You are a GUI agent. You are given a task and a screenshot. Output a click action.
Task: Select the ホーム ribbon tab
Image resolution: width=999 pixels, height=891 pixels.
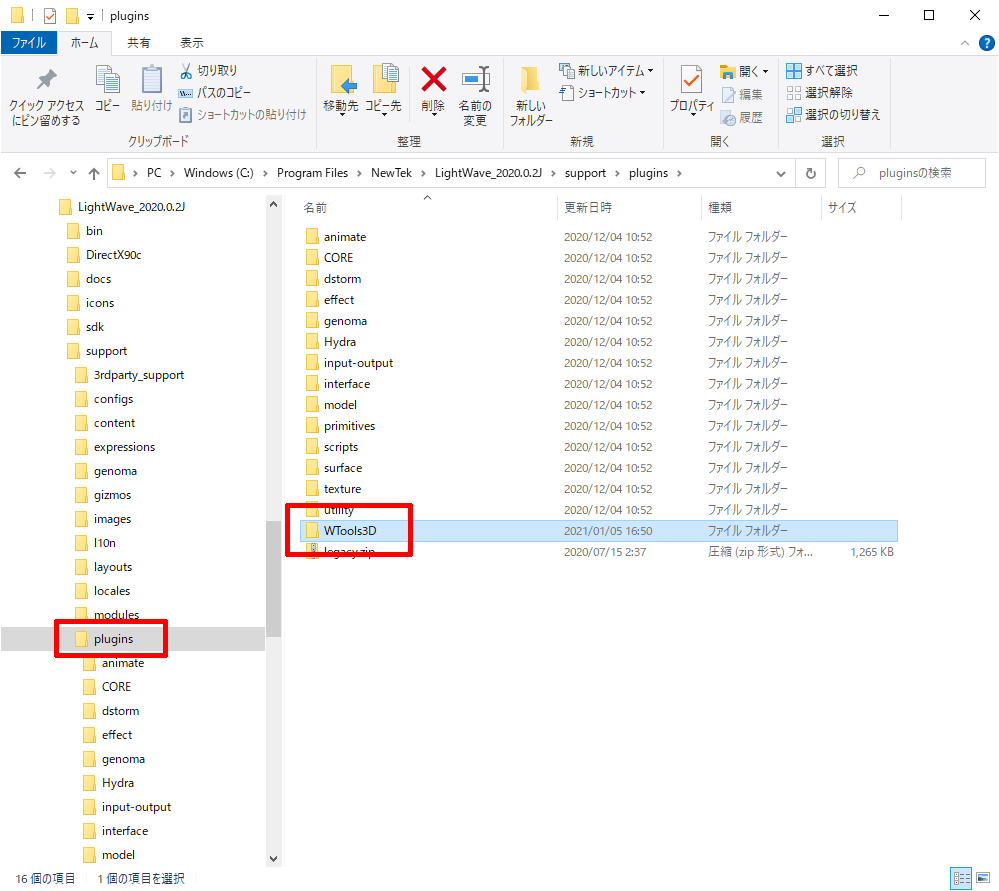pos(84,43)
